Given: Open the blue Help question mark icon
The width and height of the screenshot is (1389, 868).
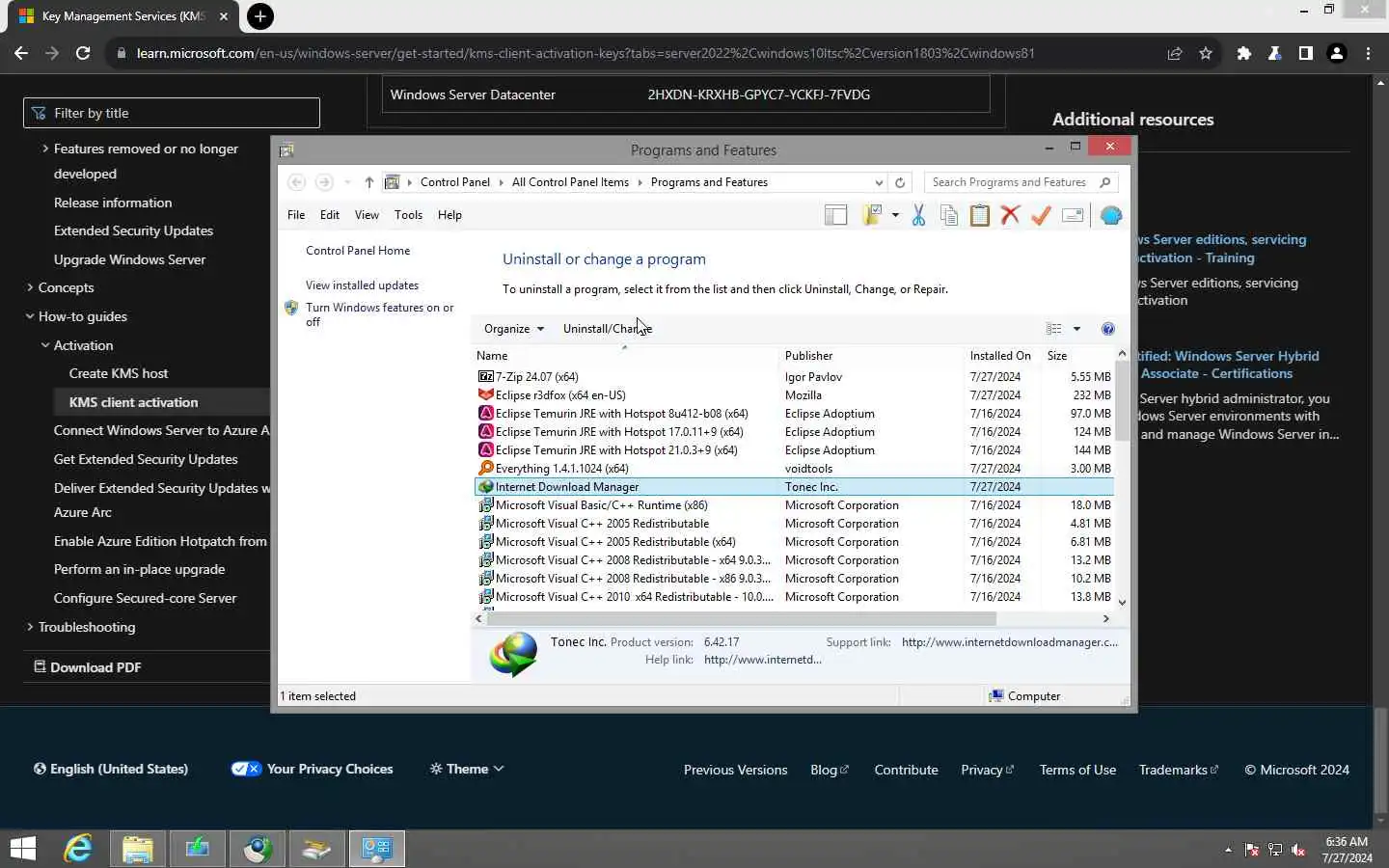Looking at the screenshot, I should (x=1108, y=329).
